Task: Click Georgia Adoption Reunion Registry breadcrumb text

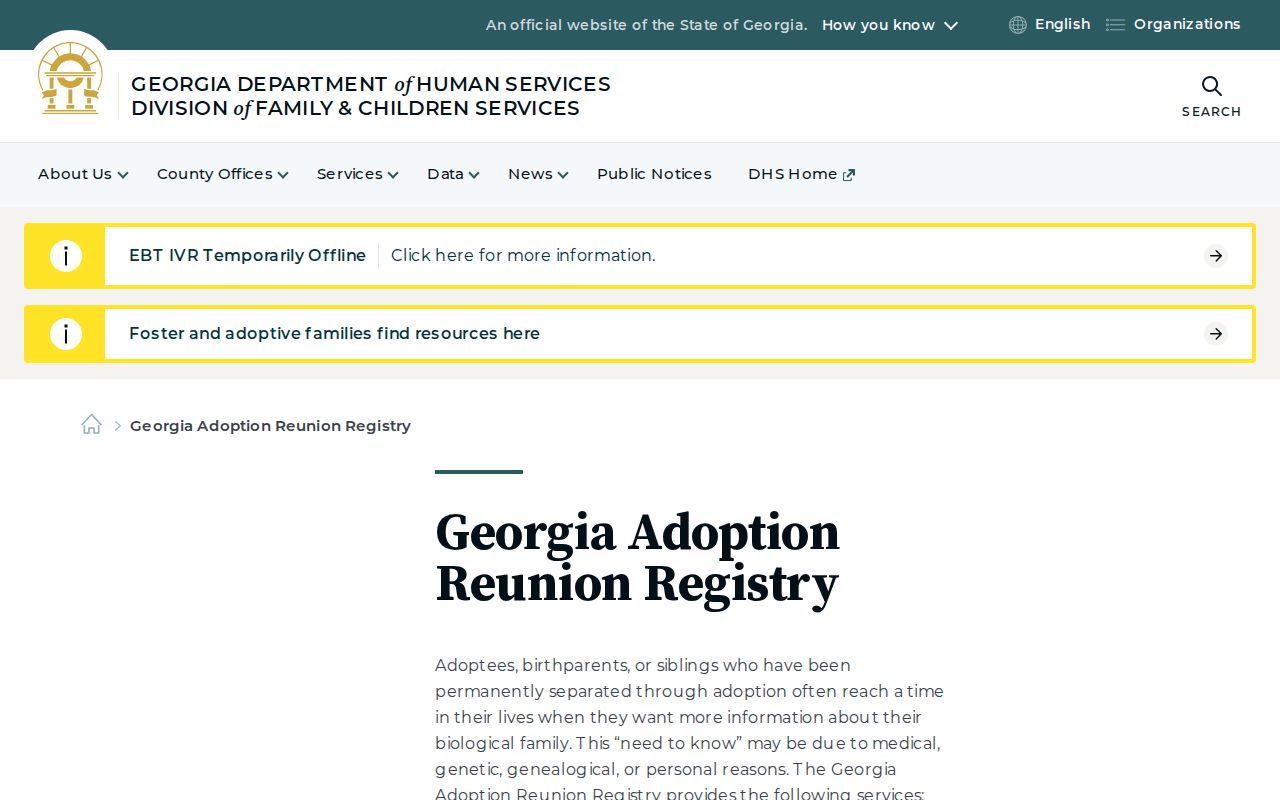Action: [x=270, y=426]
